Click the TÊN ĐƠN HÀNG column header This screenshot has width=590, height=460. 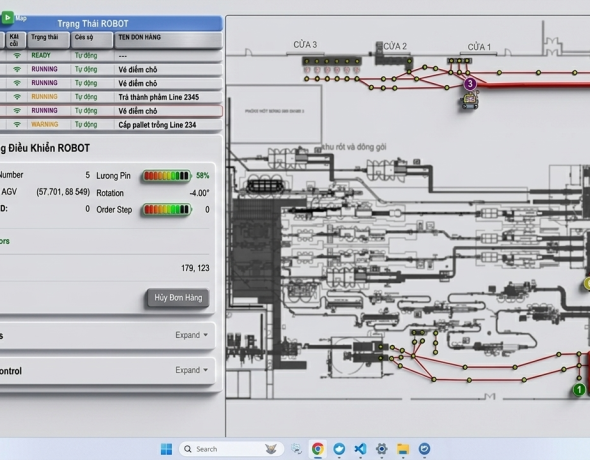point(167,40)
